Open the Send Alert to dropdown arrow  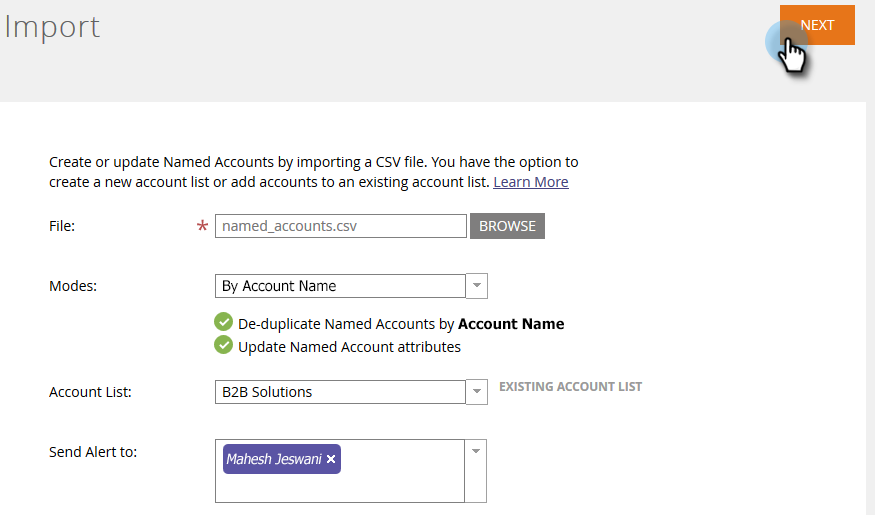(x=476, y=451)
